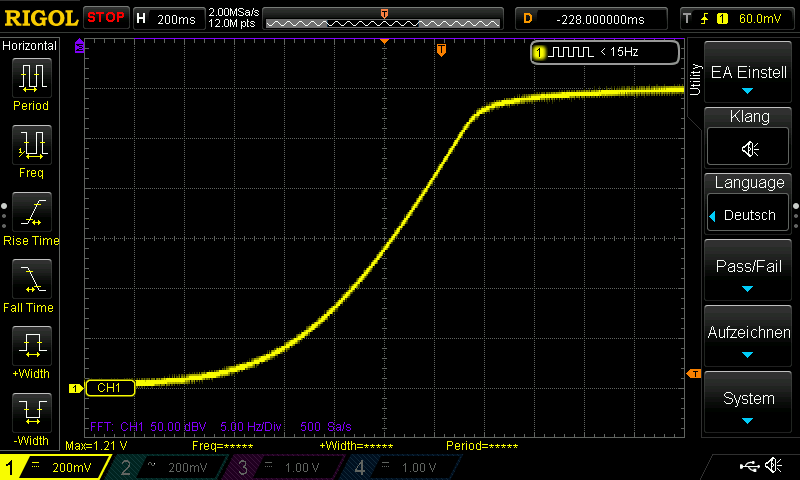Click the Klang speaker icon

[x=749, y=148]
